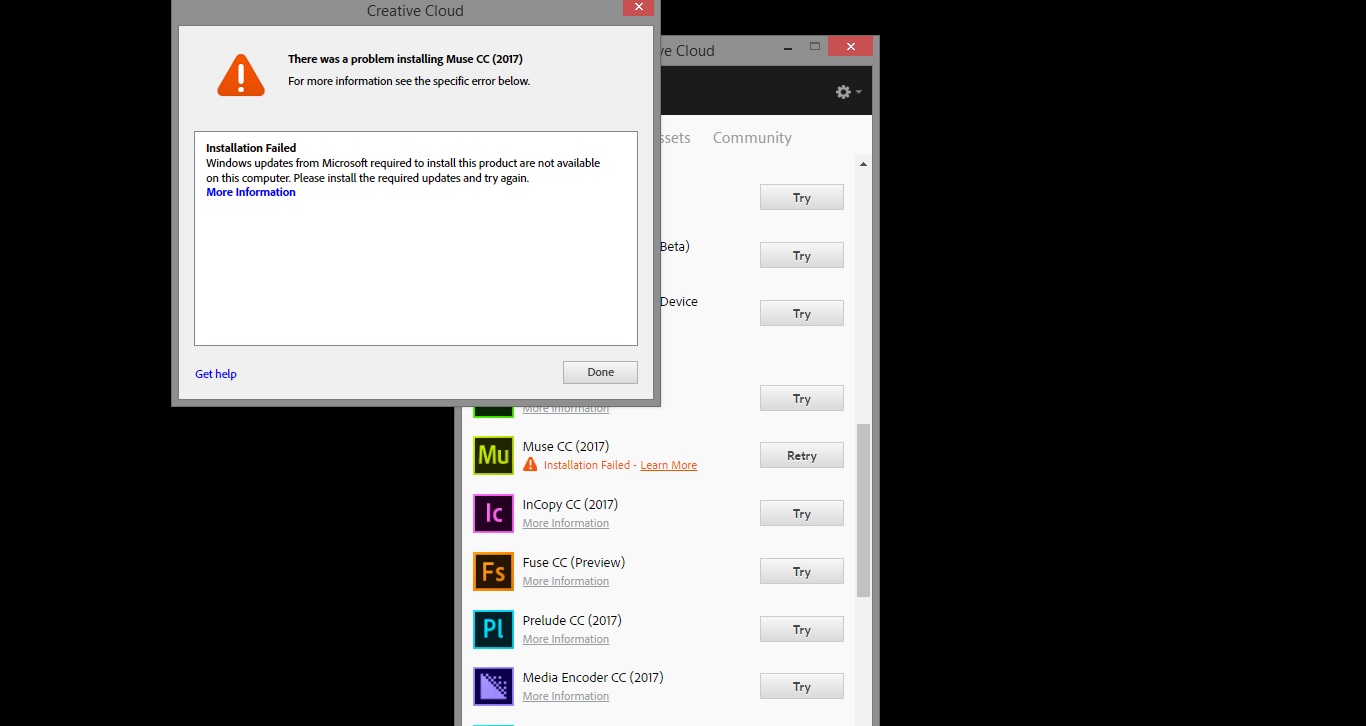Click the apps list vertical scrollbar thumb

pyautogui.click(x=863, y=510)
